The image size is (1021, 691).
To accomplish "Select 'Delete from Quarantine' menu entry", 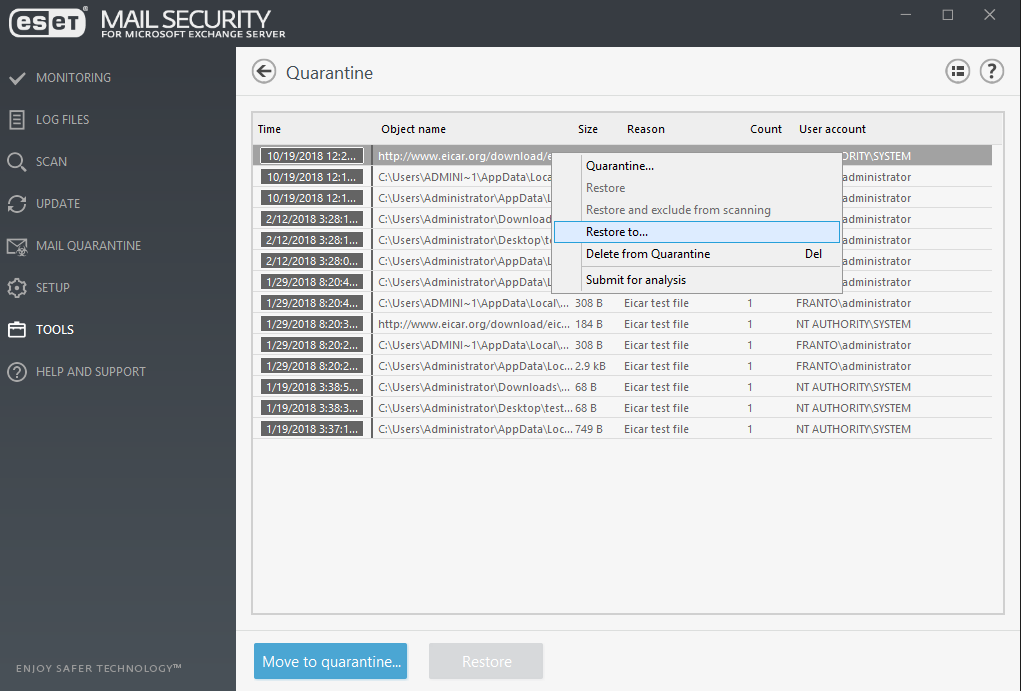I will click(648, 254).
